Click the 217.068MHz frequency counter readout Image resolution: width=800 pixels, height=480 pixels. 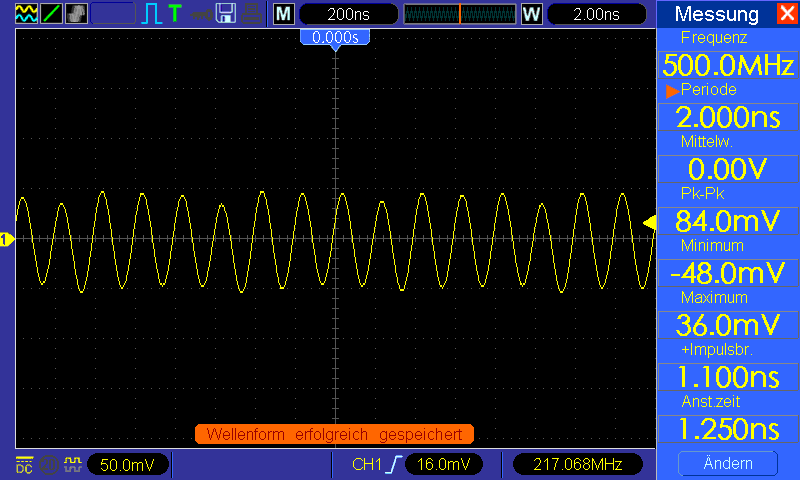point(578,464)
